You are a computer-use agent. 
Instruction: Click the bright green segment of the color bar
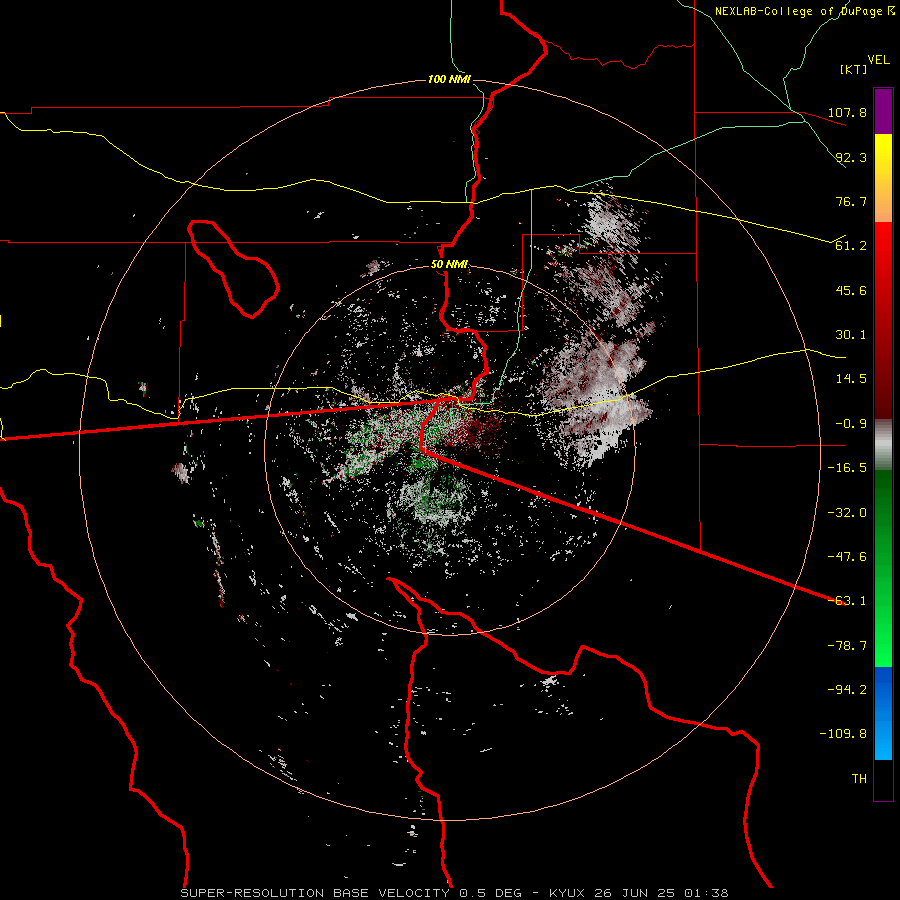pyautogui.click(x=883, y=568)
